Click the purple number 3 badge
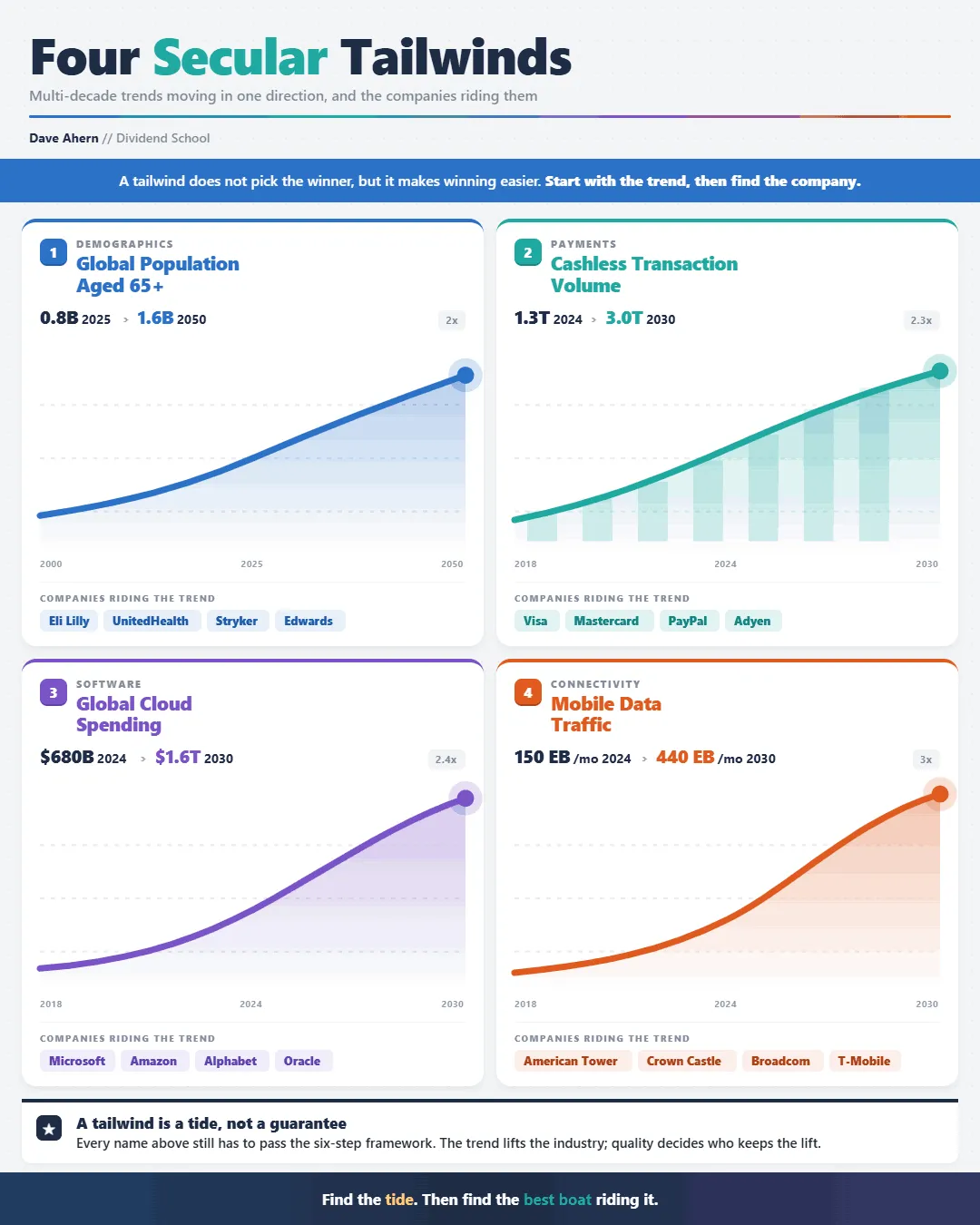 54,692
